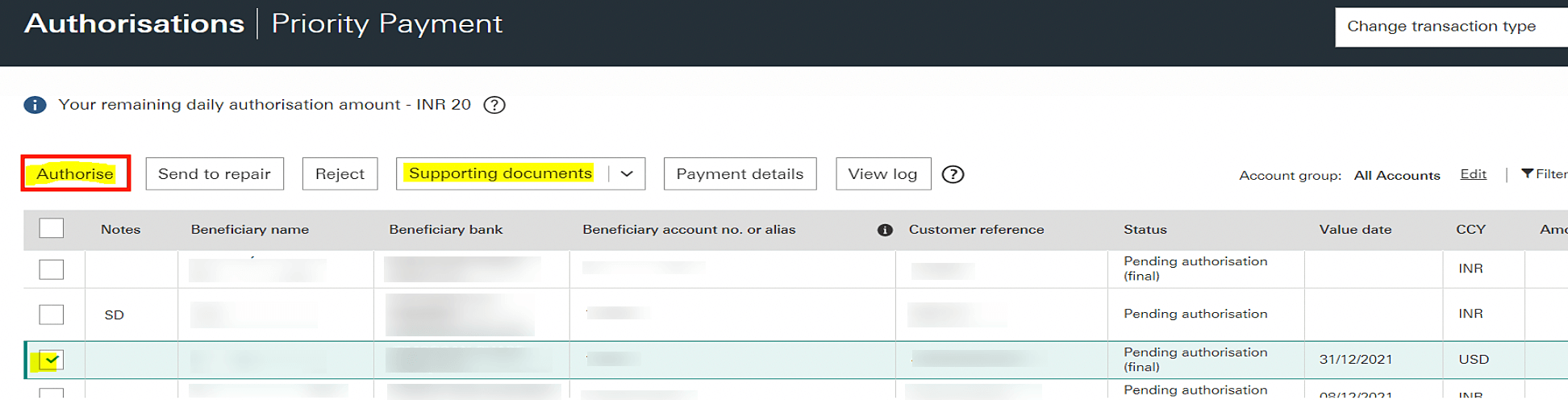Click the Beneficiary name column header
The image size is (1568, 400).
tap(249, 230)
